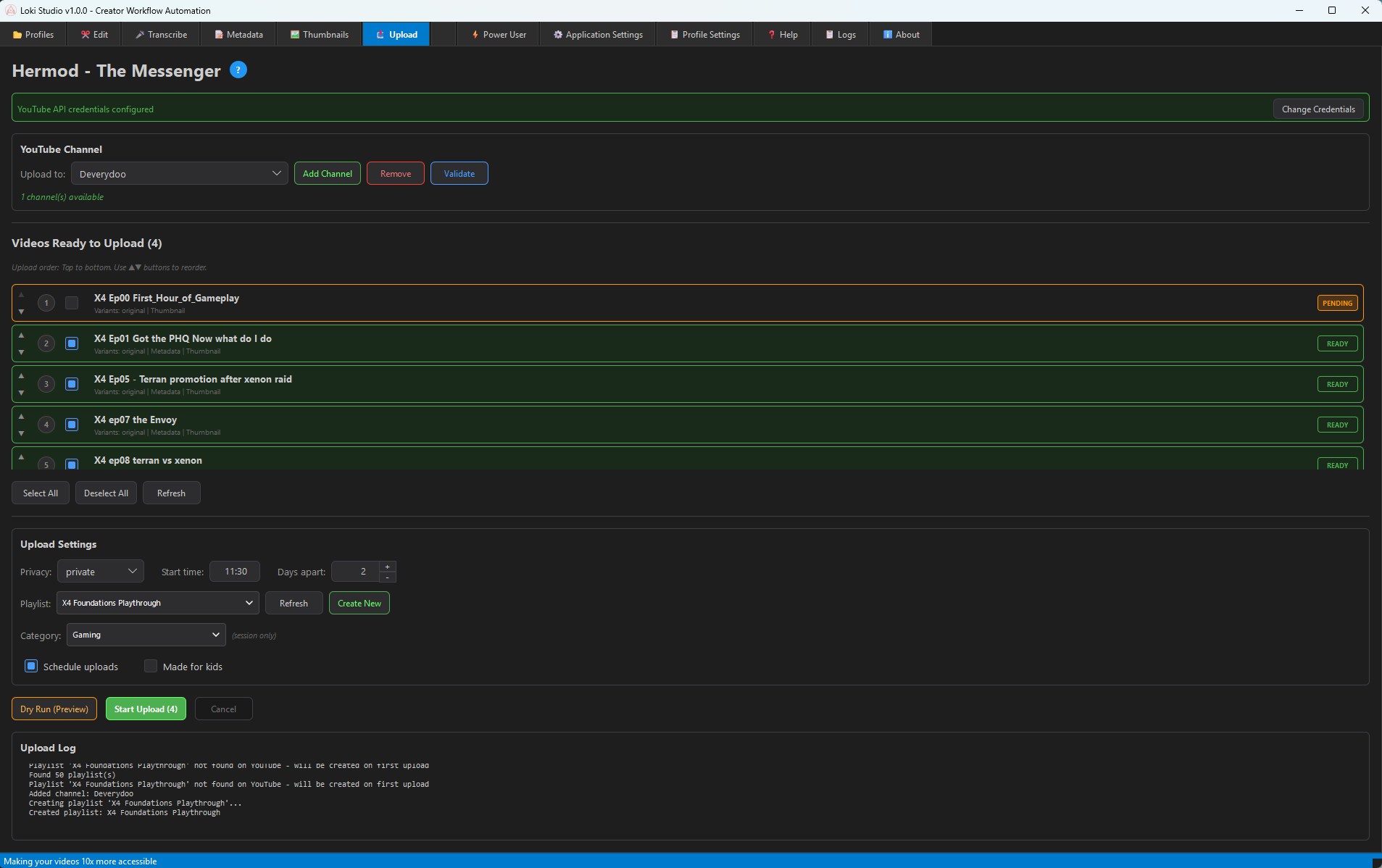Decrease days apart with minus stepper
The image size is (1382, 868).
click(388, 577)
